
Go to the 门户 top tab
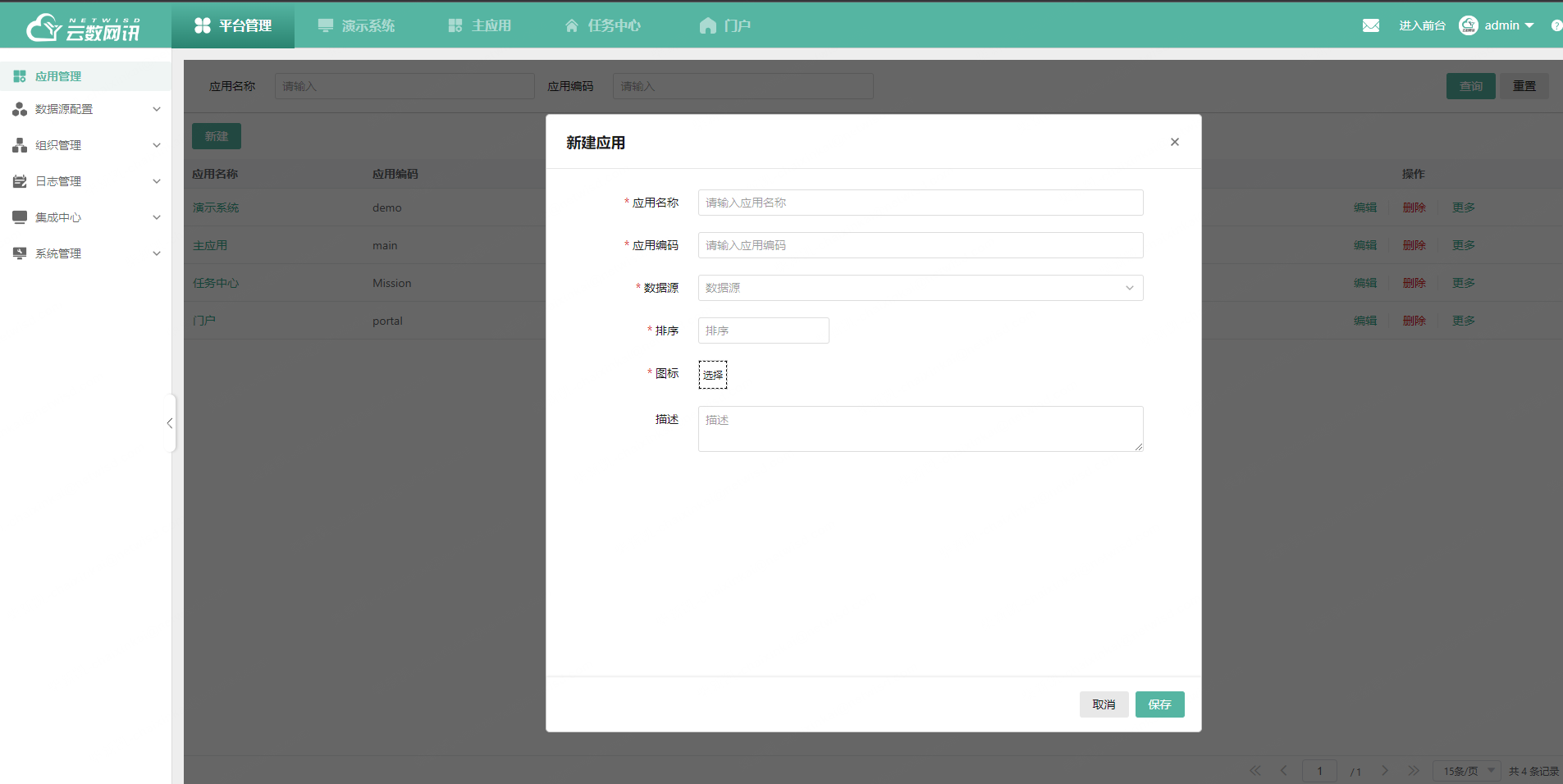[x=725, y=25]
